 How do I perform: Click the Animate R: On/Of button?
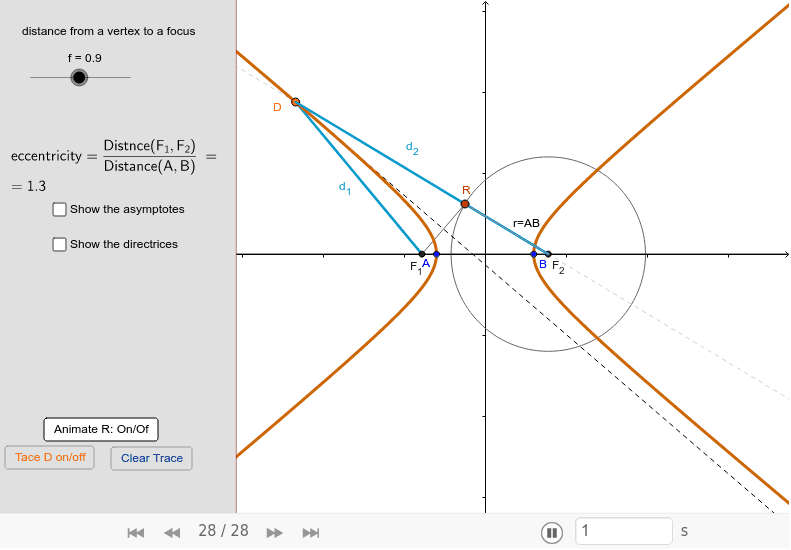(x=101, y=429)
